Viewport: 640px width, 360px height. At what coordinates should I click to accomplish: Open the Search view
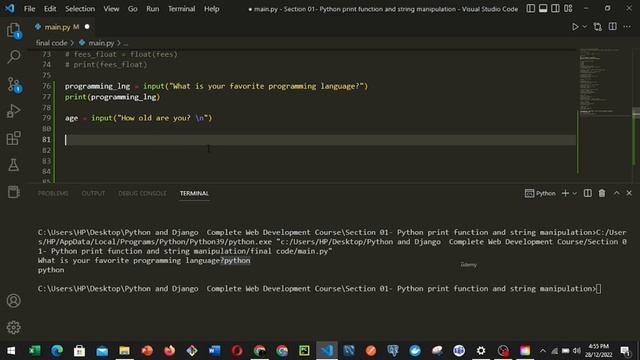(13, 57)
